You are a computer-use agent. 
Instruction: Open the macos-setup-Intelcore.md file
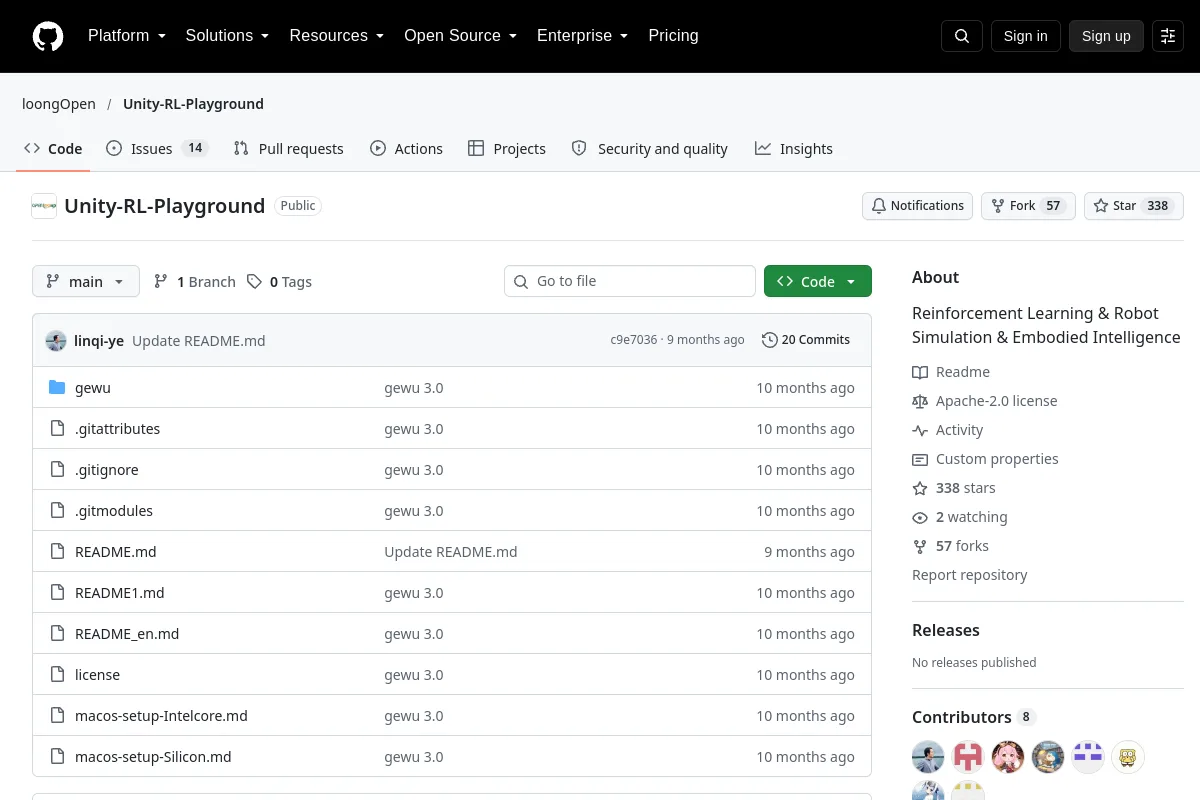click(x=161, y=716)
